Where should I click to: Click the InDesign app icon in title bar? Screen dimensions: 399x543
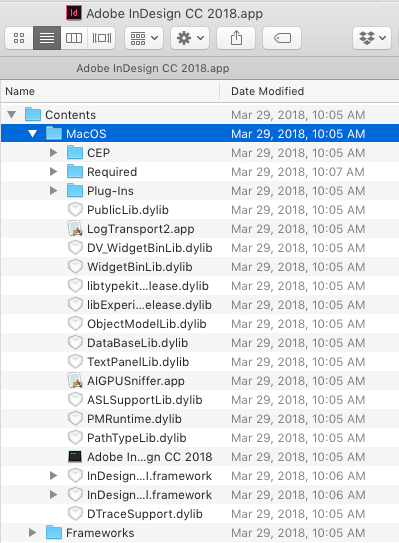[74, 13]
